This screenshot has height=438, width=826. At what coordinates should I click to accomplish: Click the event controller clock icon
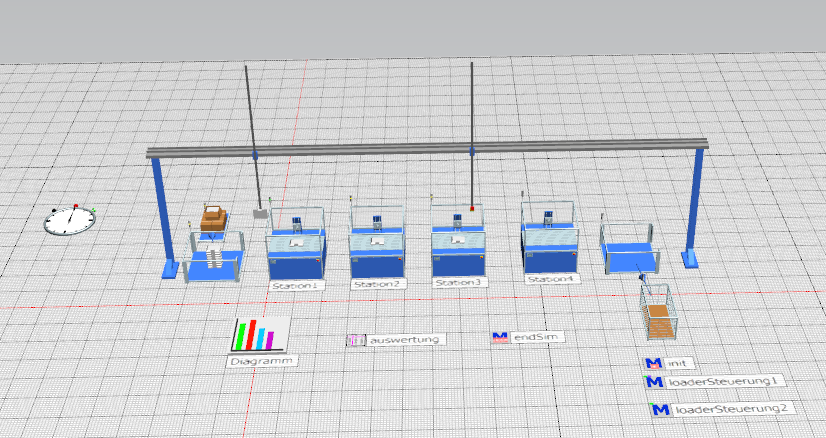coord(68,219)
